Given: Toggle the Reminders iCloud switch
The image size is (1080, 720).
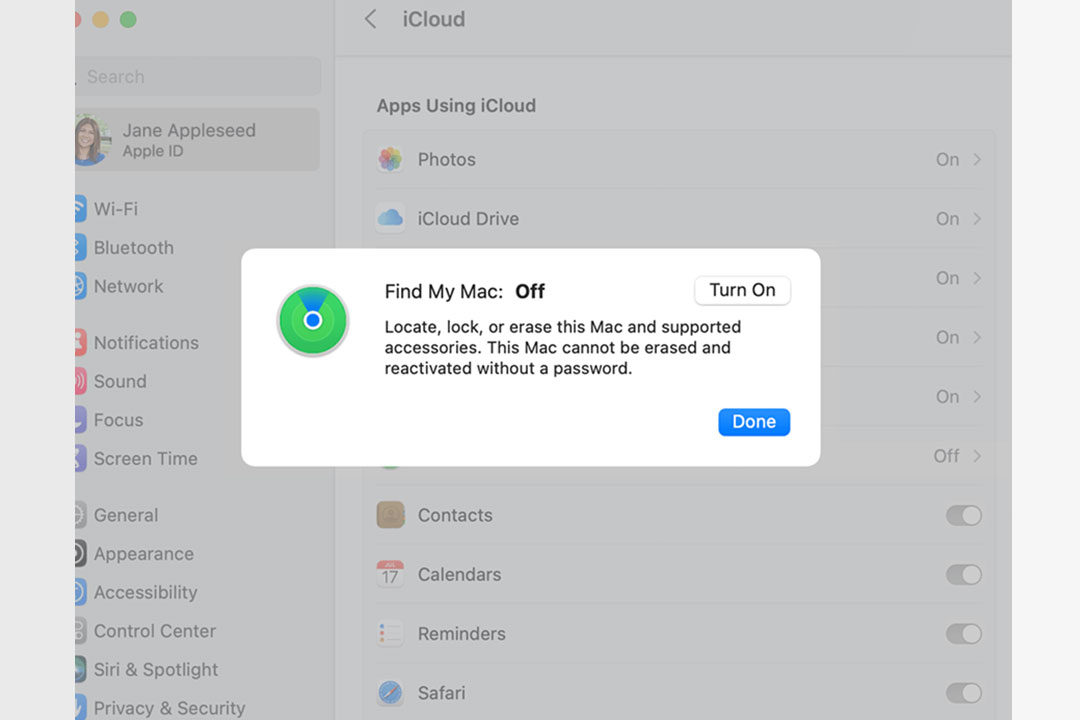Looking at the screenshot, I should (963, 634).
